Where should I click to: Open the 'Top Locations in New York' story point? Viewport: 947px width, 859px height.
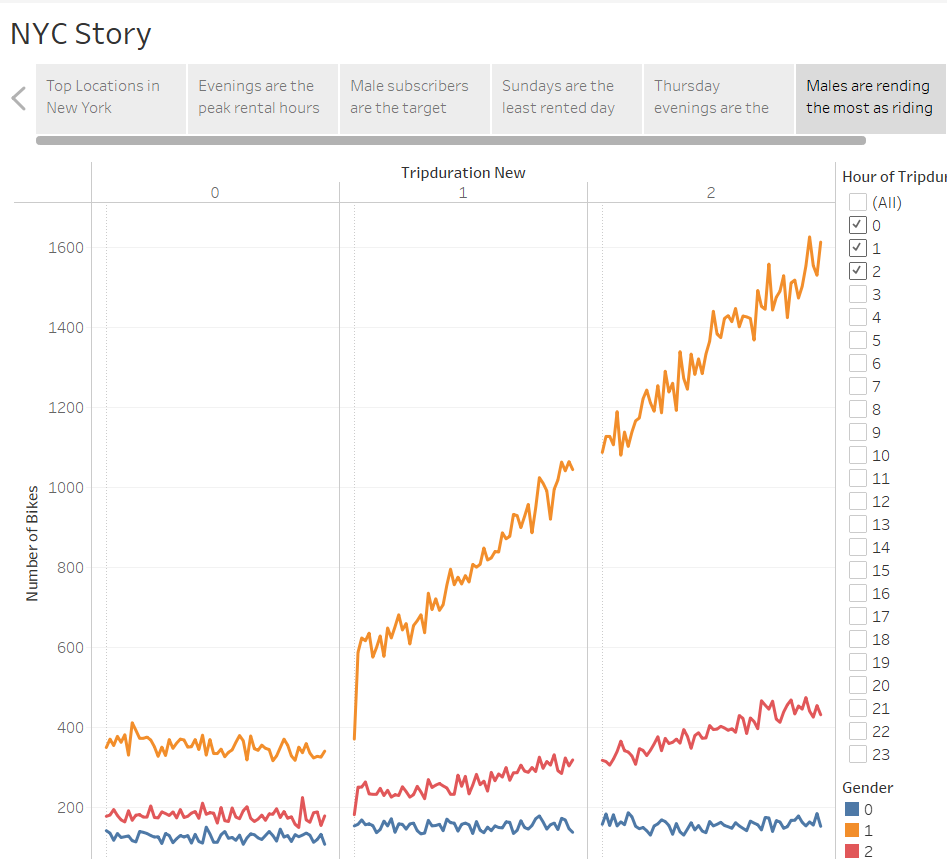pos(110,98)
